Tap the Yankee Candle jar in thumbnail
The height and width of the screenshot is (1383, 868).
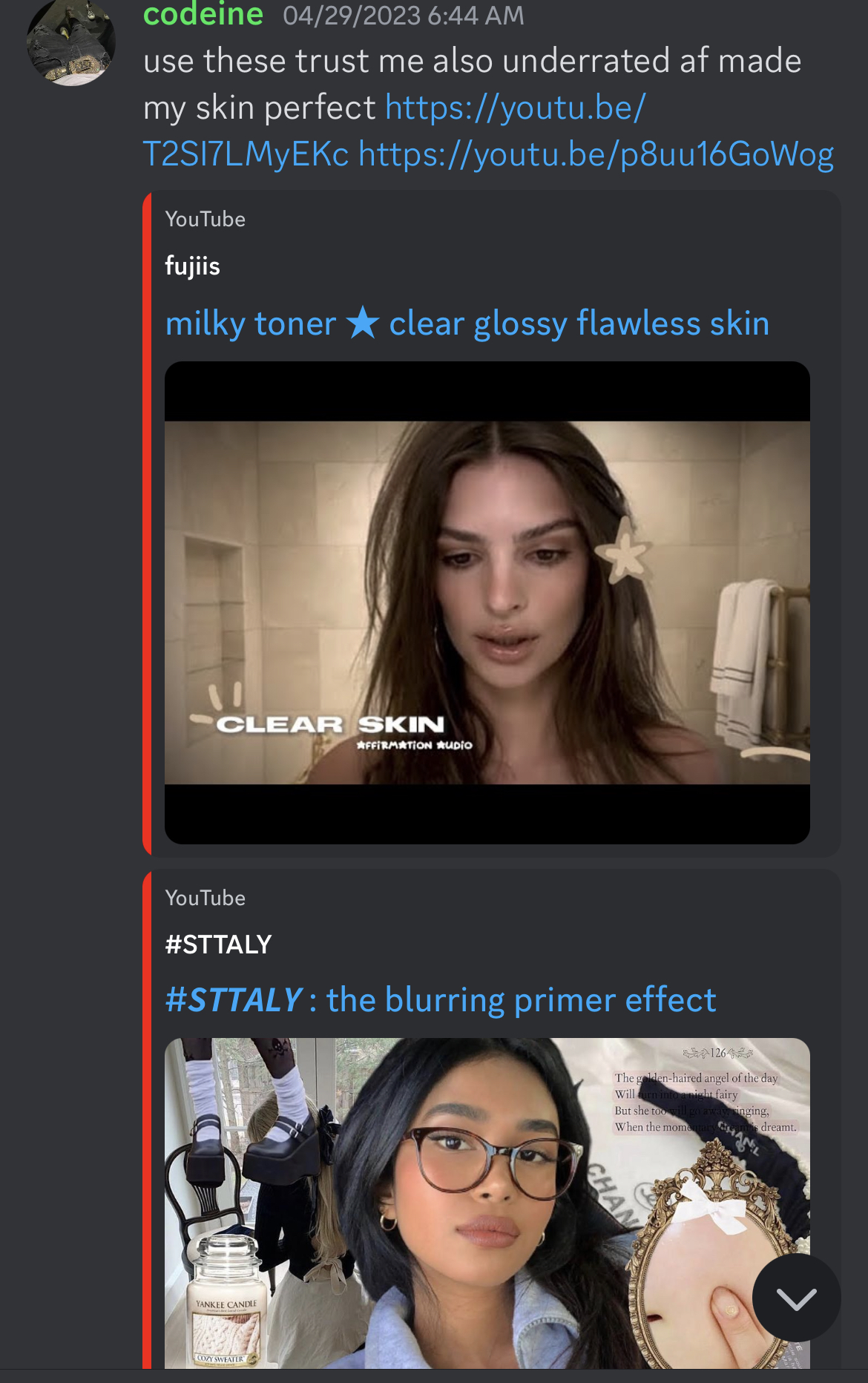coord(226,1302)
